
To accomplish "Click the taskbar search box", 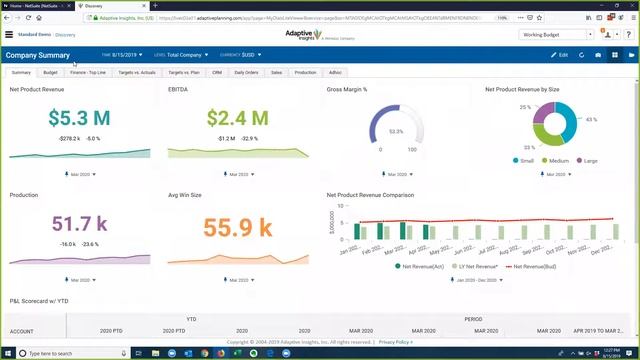I will click(x=73, y=353).
